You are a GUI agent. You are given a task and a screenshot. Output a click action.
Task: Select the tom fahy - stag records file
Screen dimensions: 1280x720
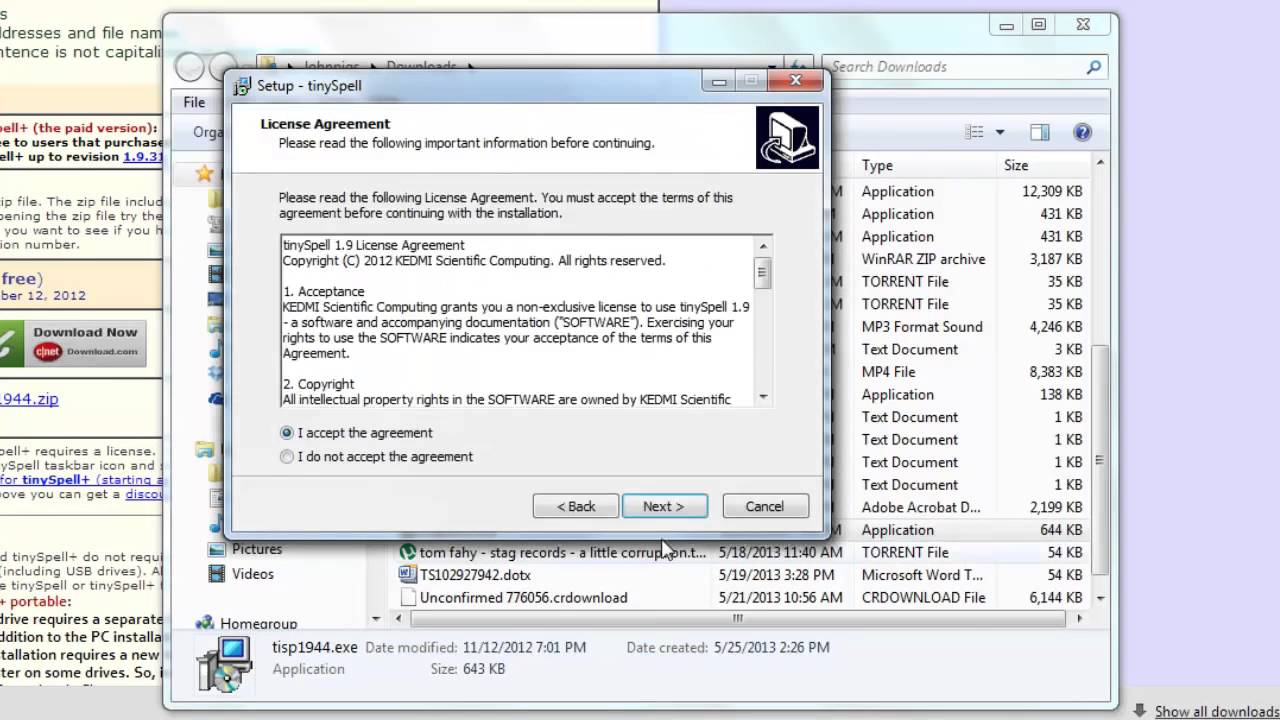pyautogui.click(x=563, y=552)
